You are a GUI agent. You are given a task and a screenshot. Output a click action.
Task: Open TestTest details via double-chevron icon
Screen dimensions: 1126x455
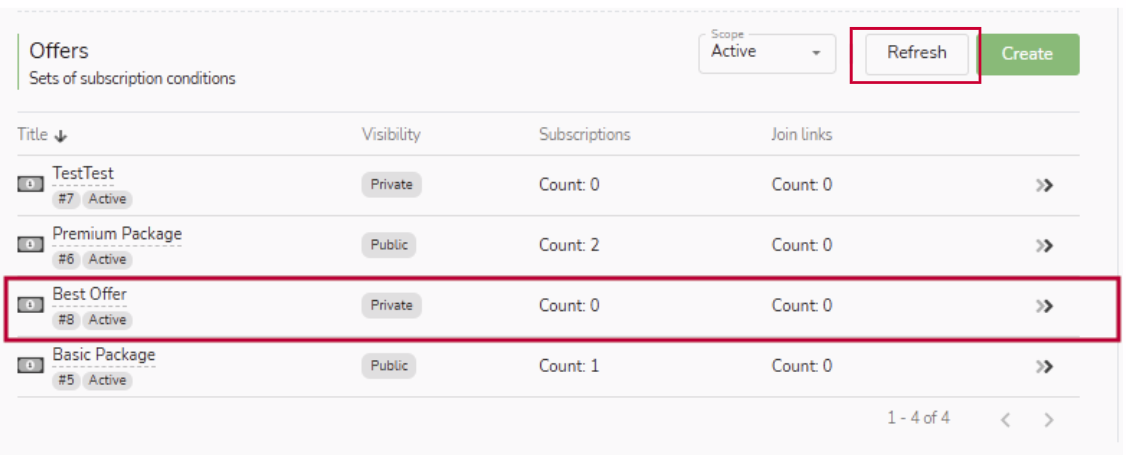coord(1045,185)
